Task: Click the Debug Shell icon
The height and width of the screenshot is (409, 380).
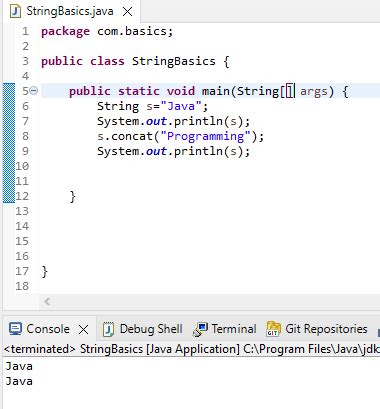Action: (x=108, y=329)
